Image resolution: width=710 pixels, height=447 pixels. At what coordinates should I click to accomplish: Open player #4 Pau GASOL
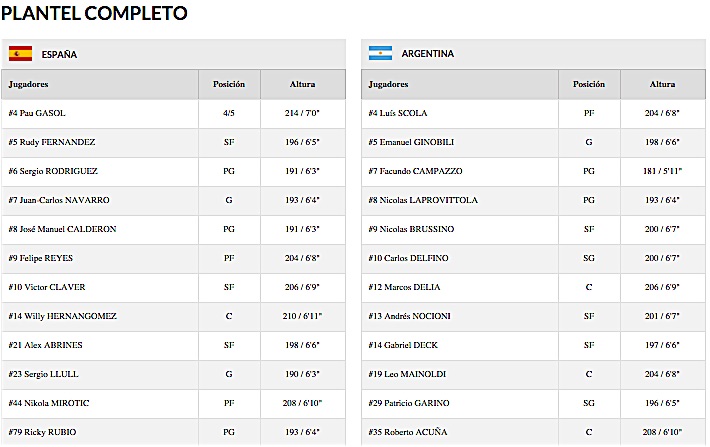point(37,114)
